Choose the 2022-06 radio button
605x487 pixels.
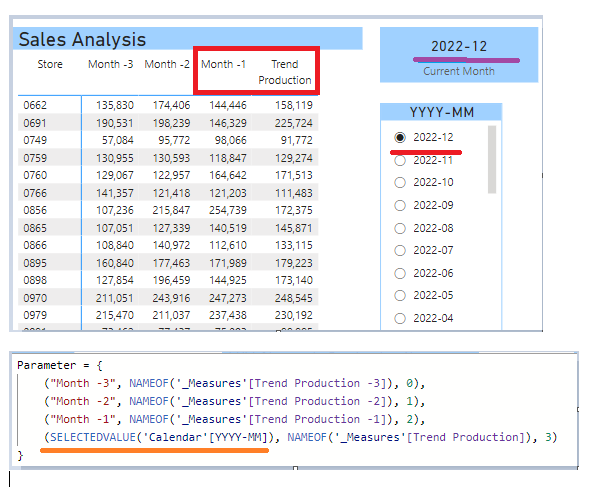pos(400,273)
